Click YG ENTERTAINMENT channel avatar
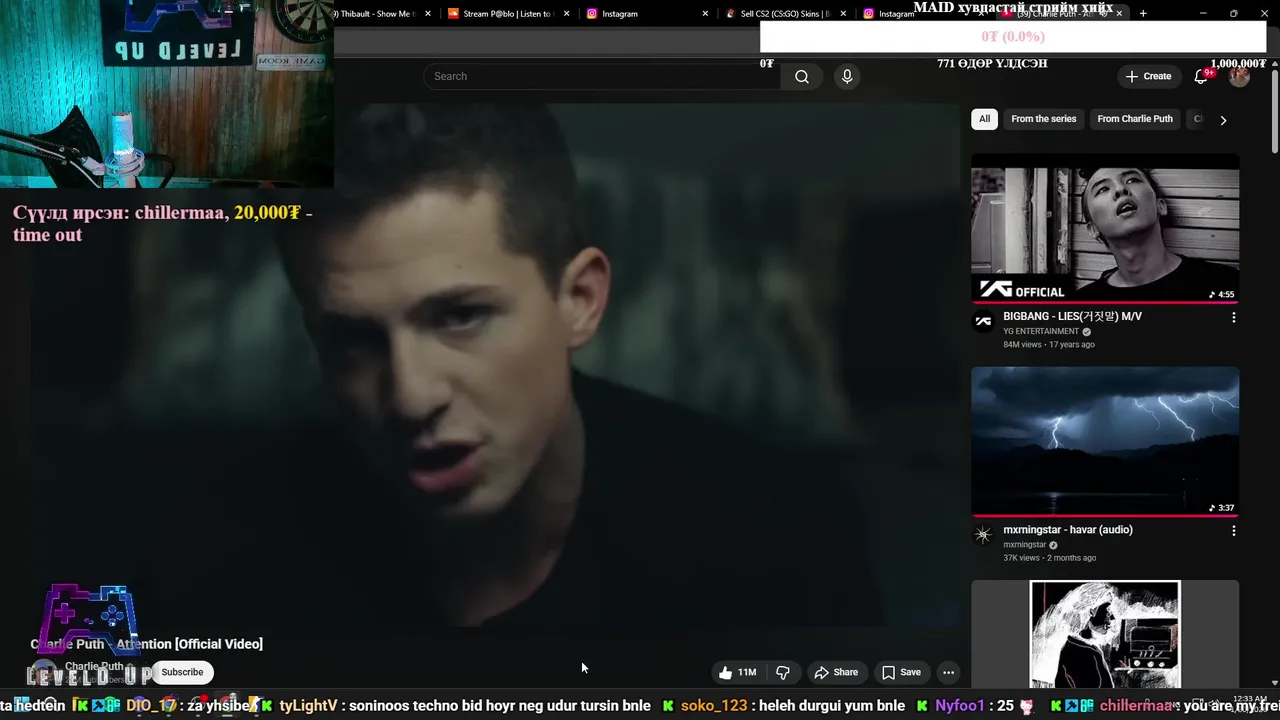1280x720 pixels. 983,321
